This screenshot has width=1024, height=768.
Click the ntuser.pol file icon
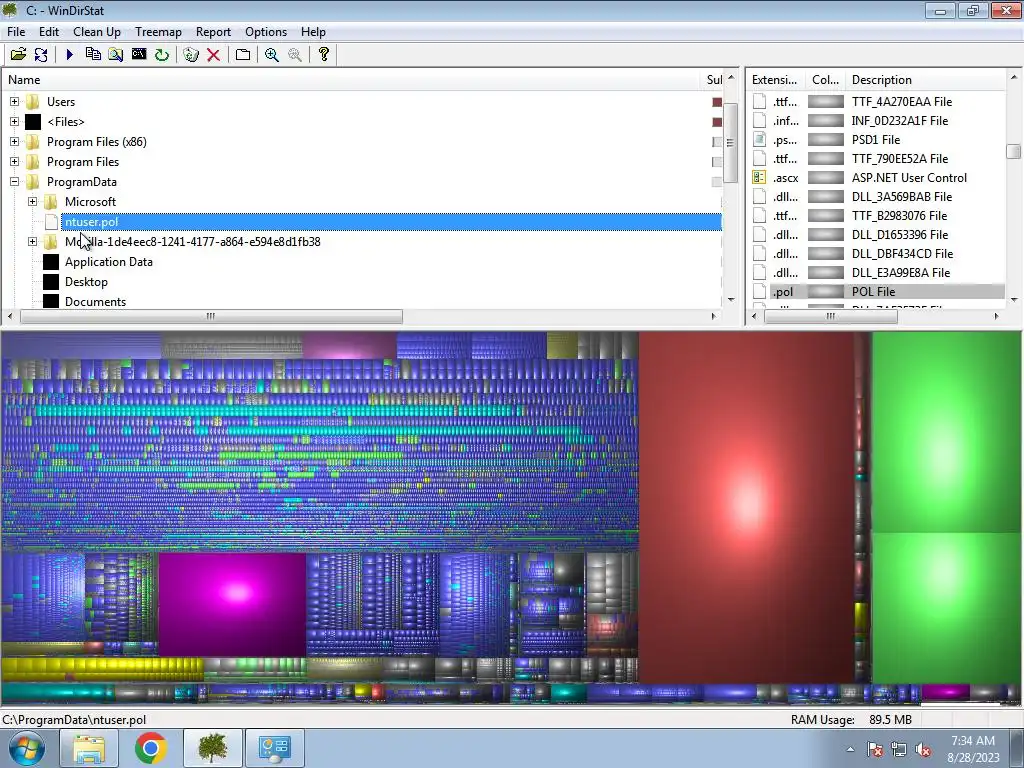click(52, 222)
